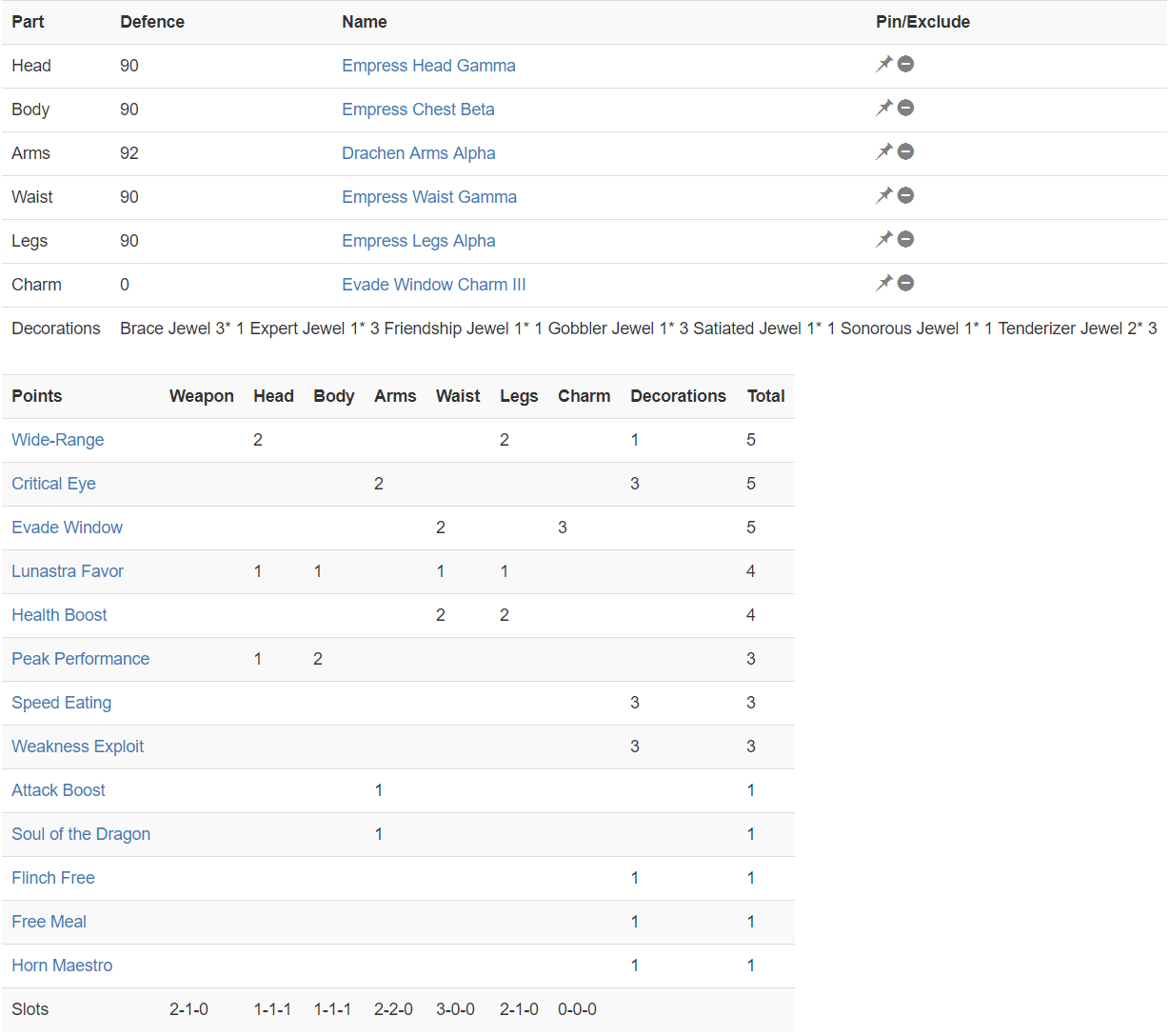Click the Total column header

point(766,396)
